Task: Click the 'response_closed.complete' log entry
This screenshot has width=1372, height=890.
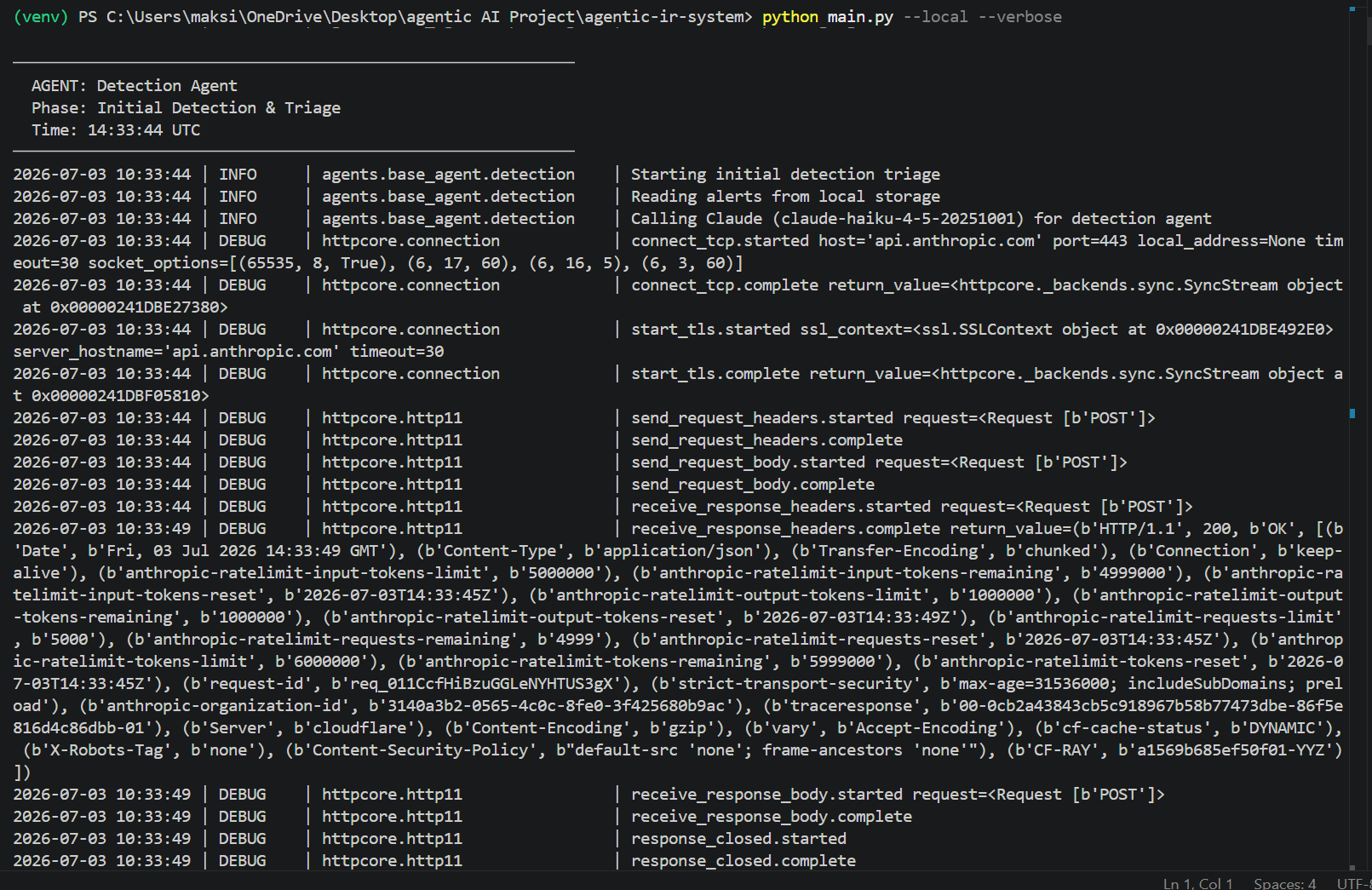Action: point(743,861)
